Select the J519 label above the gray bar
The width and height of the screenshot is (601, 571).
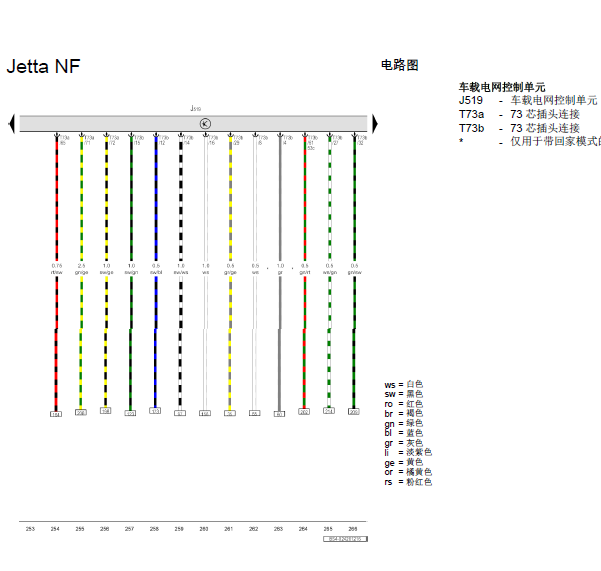[195, 108]
